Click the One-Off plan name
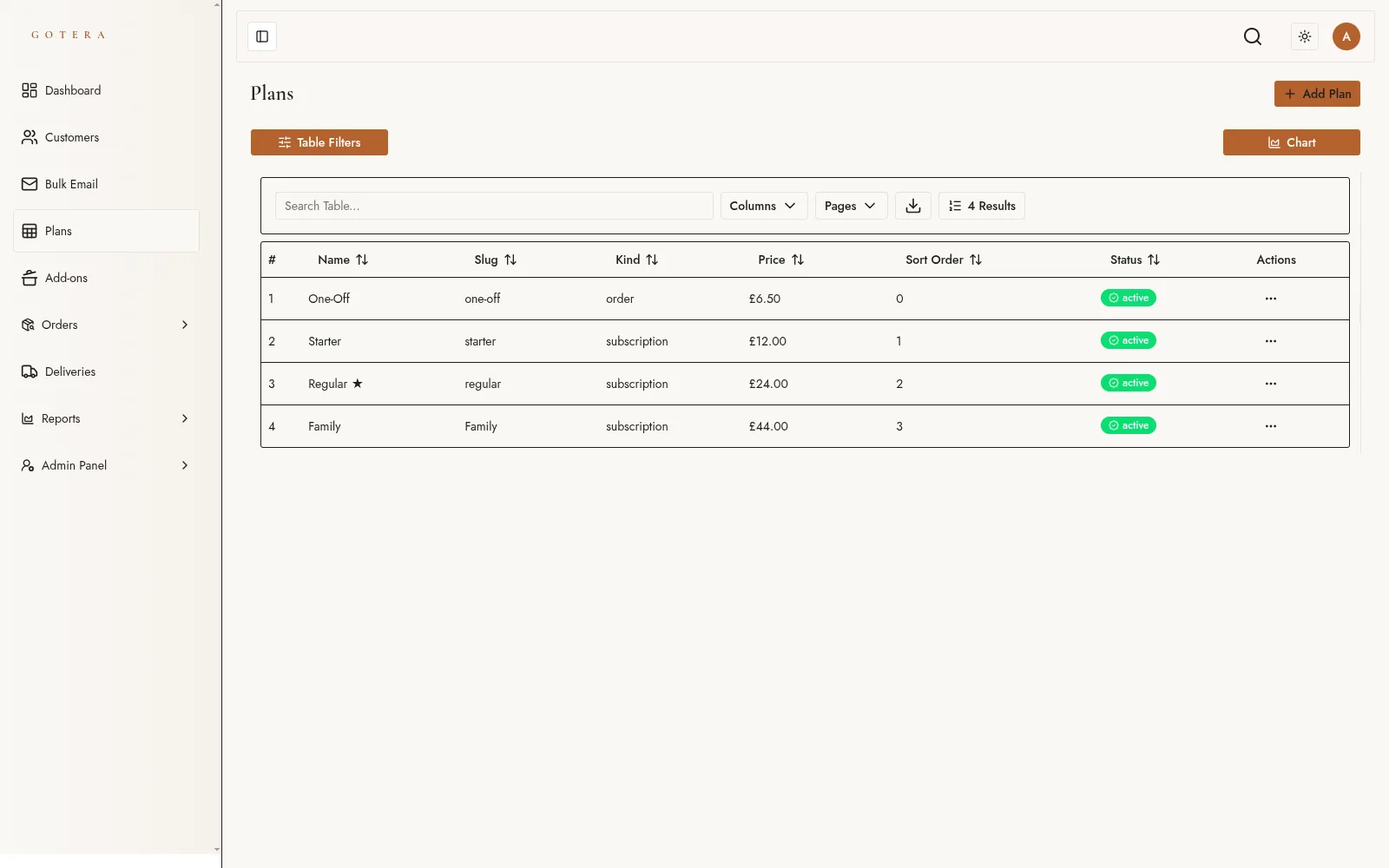Viewport: 1389px width, 868px height. tap(329, 299)
